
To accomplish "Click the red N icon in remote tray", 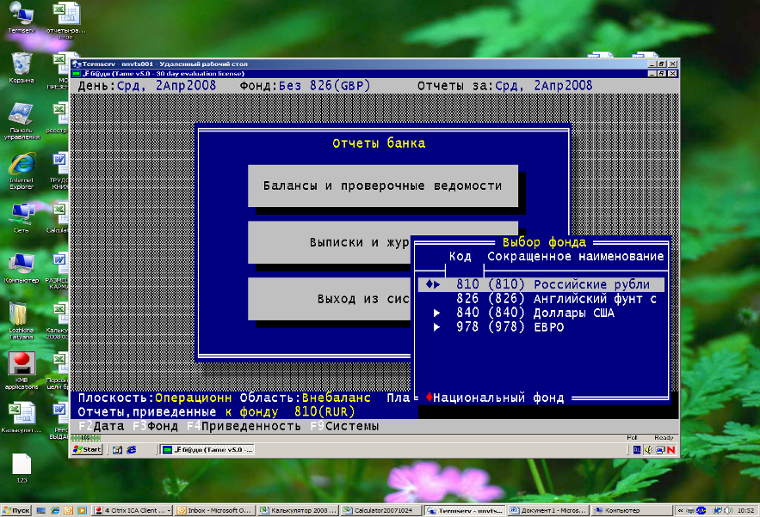I will pos(671,449).
